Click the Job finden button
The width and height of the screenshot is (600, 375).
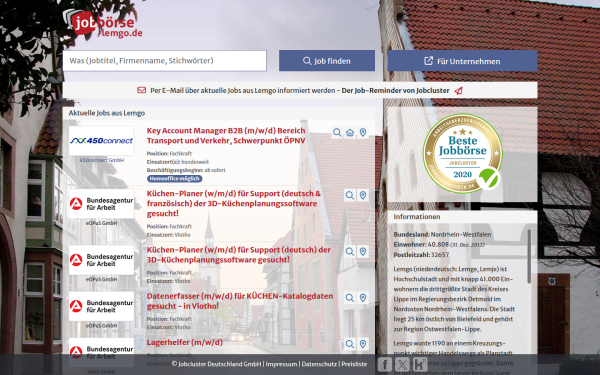click(327, 61)
